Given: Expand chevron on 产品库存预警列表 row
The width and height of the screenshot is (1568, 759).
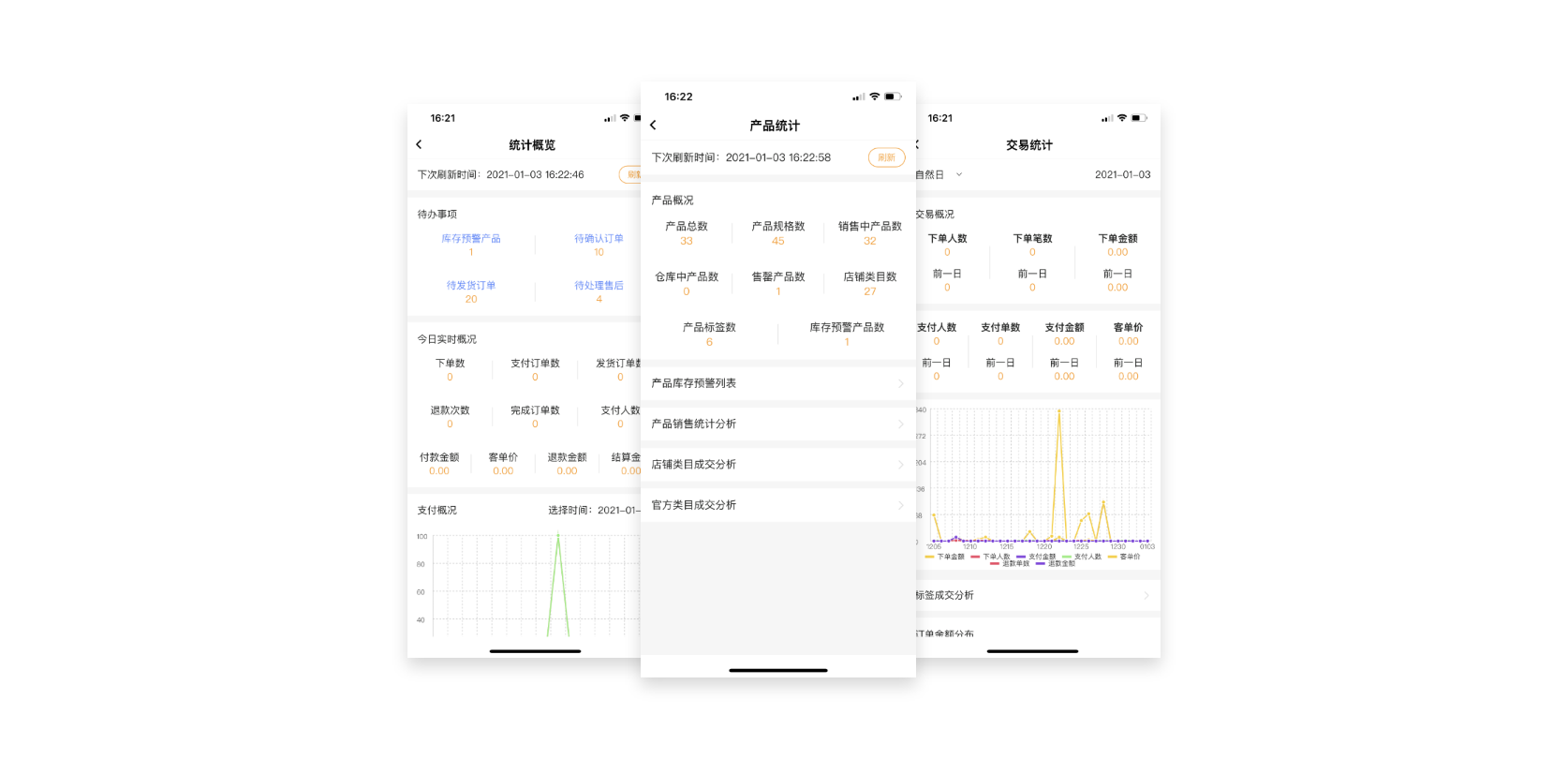Looking at the screenshot, I should tap(901, 383).
